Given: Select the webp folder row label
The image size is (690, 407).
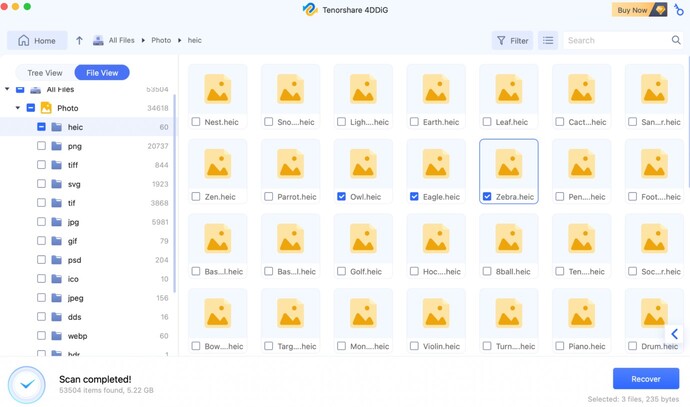Looking at the screenshot, I should coord(77,336).
